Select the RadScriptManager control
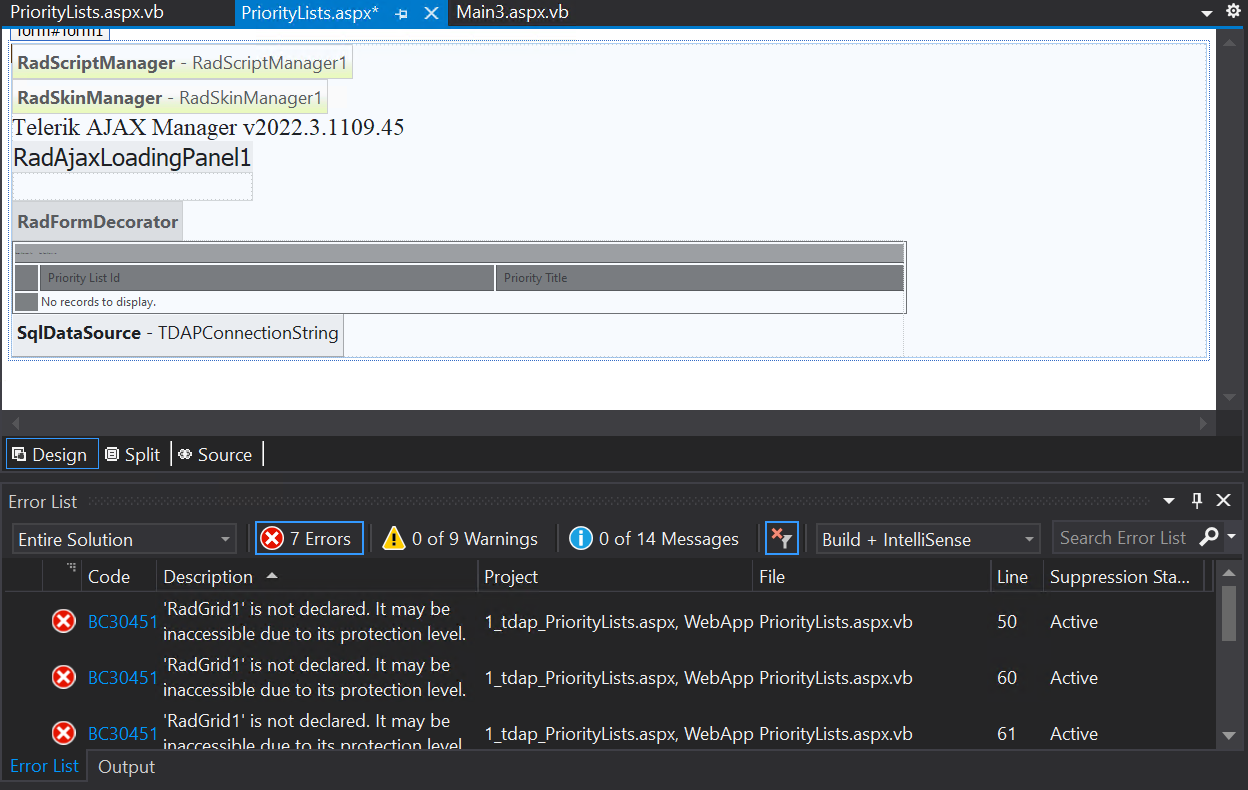This screenshot has height=790, width=1248. pyautogui.click(x=182, y=62)
